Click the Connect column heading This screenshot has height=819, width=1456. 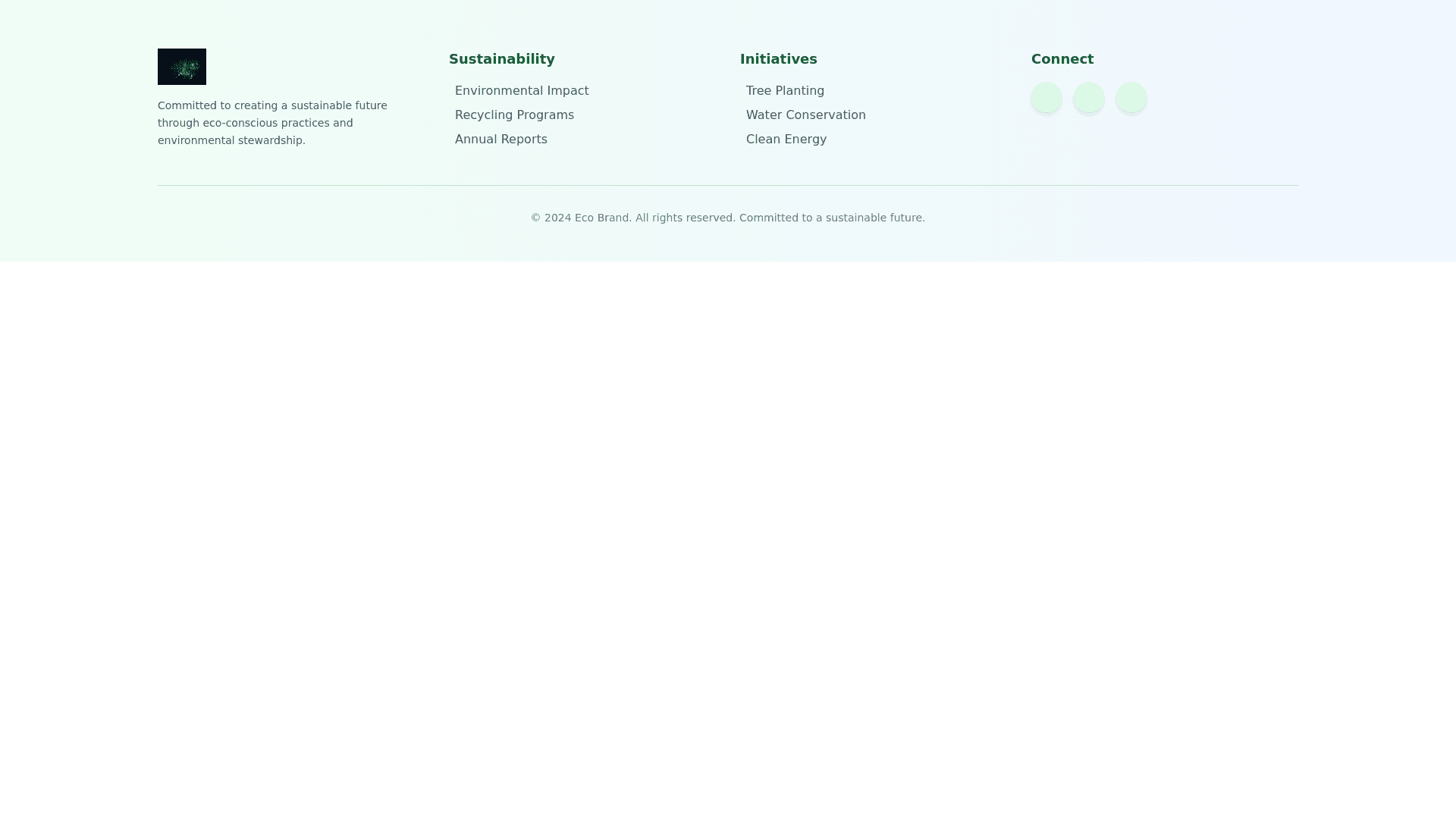coord(1062,59)
